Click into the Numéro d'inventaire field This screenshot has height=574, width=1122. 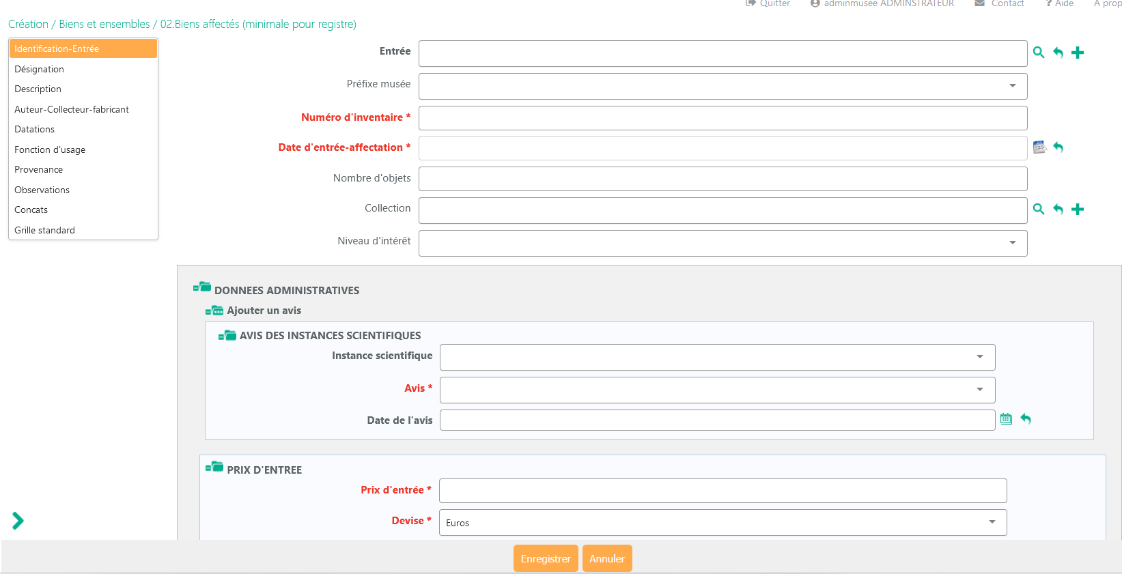coord(722,118)
